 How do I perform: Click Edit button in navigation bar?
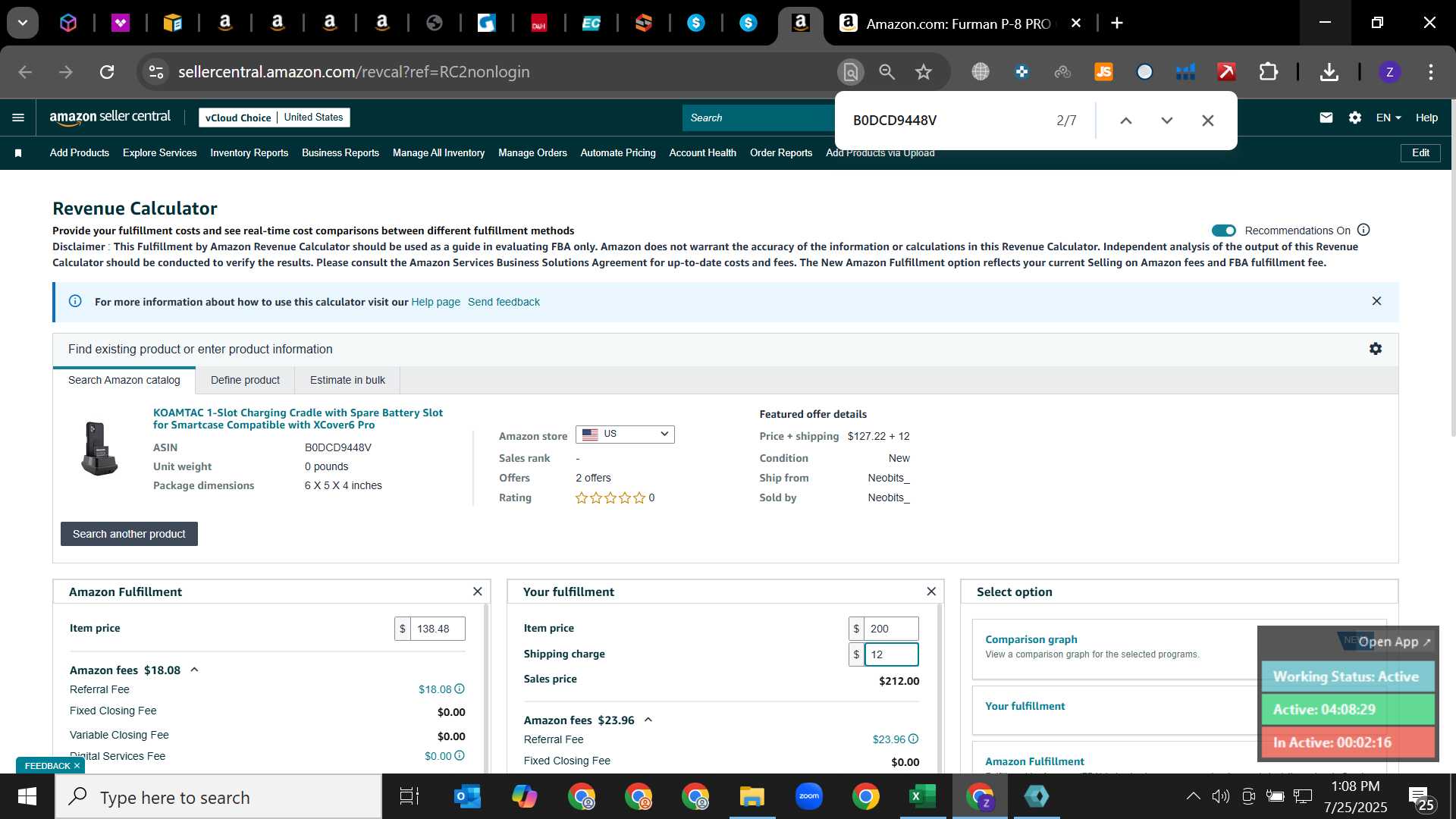click(x=1420, y=152)
